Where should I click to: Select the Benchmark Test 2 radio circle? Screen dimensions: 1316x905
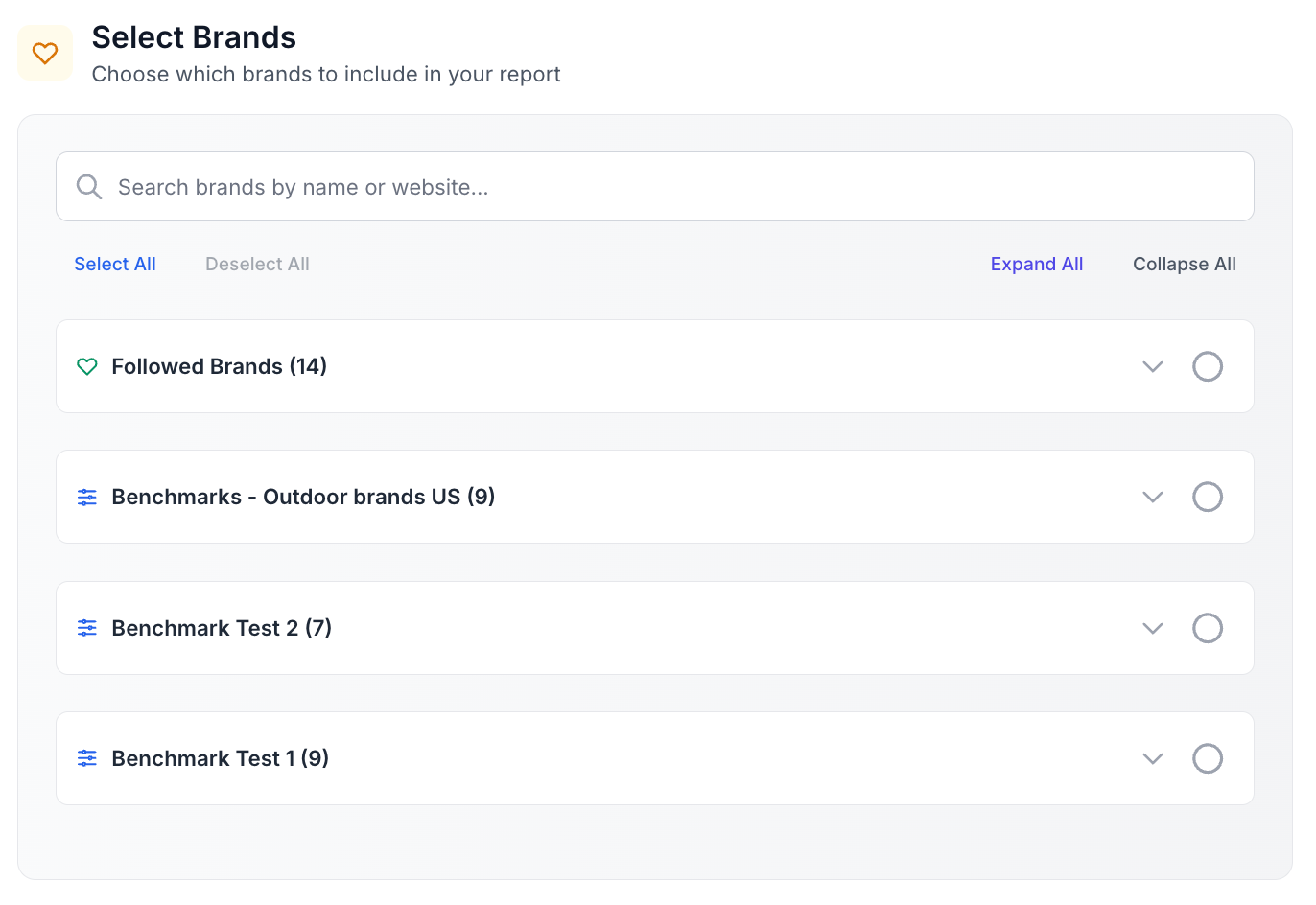1208,628
